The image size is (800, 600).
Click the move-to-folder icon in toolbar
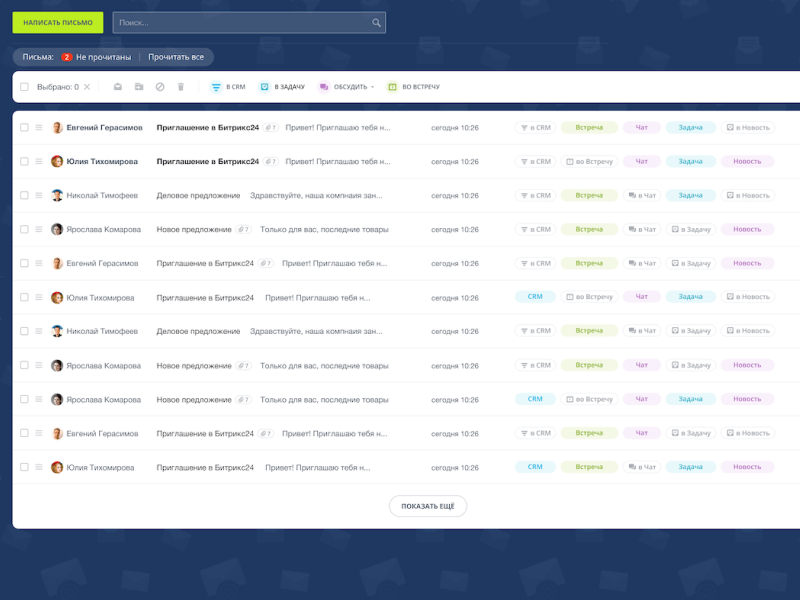139,87
